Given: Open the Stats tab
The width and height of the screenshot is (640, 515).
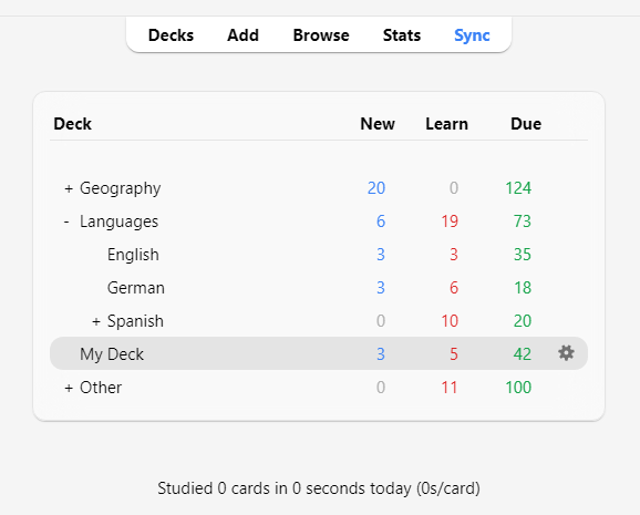Looking at the screenshot, I should tap(402, 35).
